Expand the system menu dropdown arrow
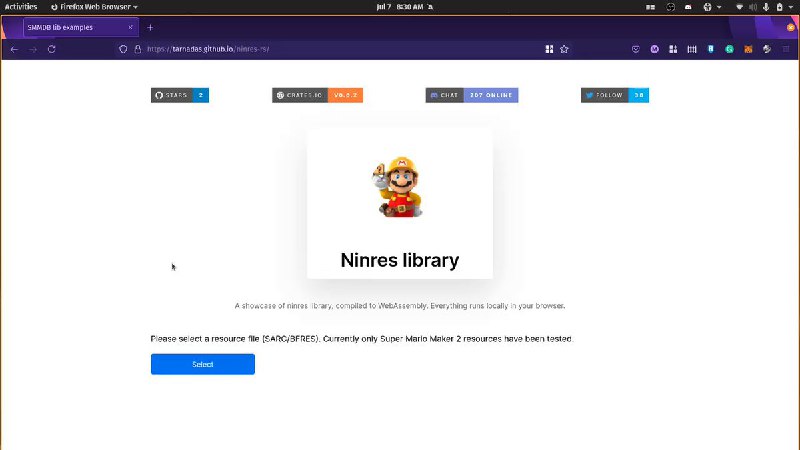This screenshot has width=800, height=450. tap(791, 7)
